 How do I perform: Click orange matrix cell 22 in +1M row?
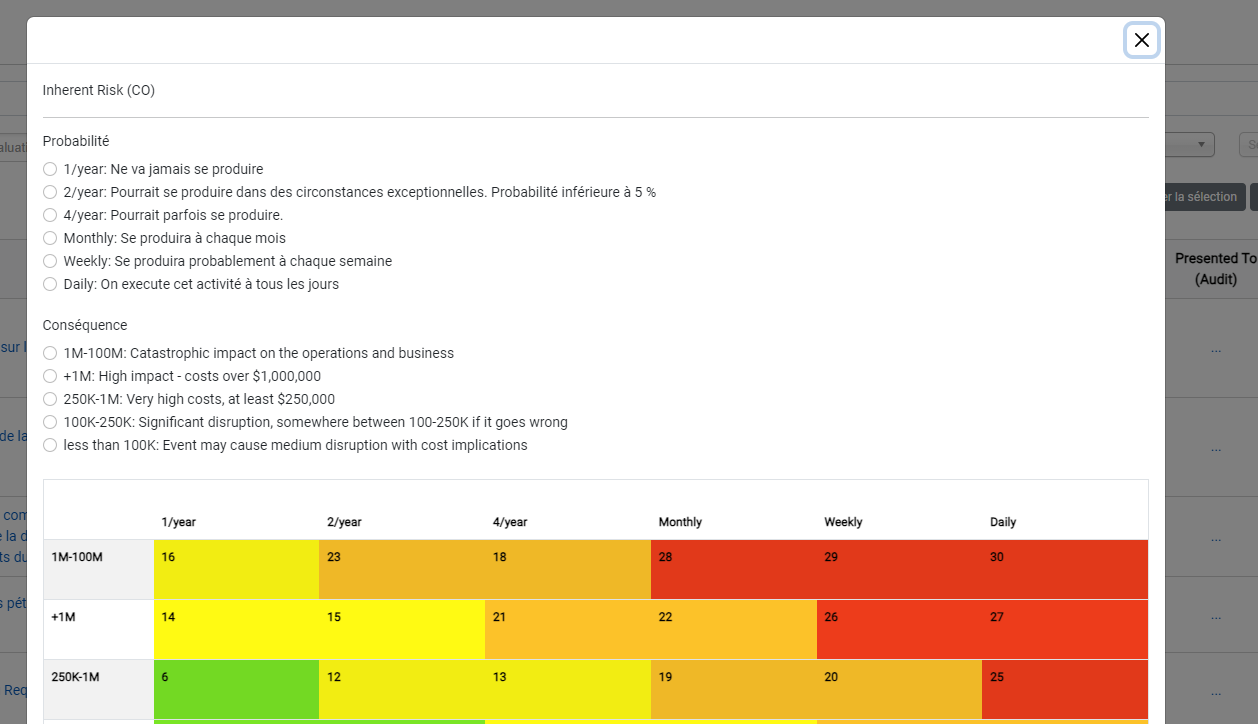click(x=734, y=629)
